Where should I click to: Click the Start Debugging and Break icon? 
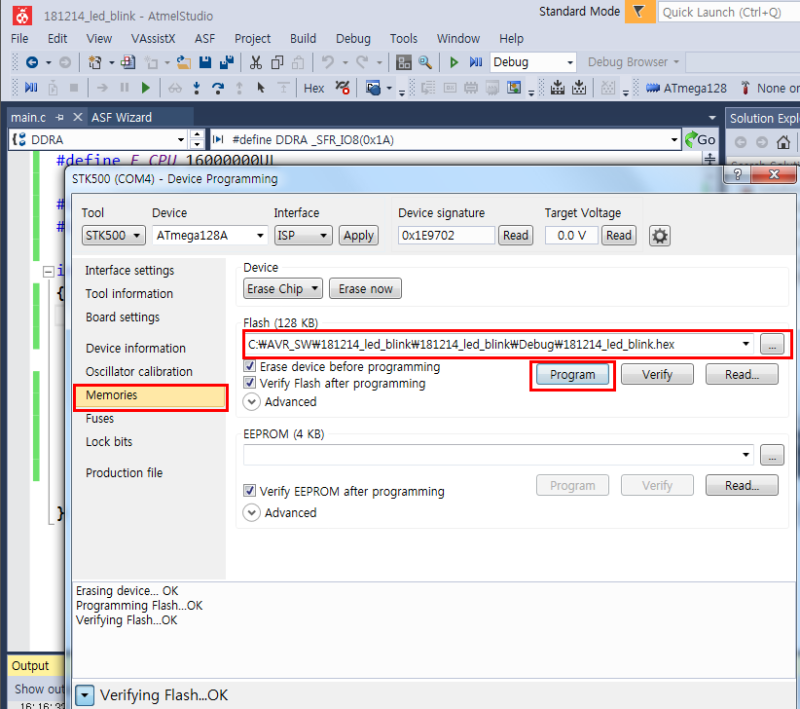click(476, 62)
